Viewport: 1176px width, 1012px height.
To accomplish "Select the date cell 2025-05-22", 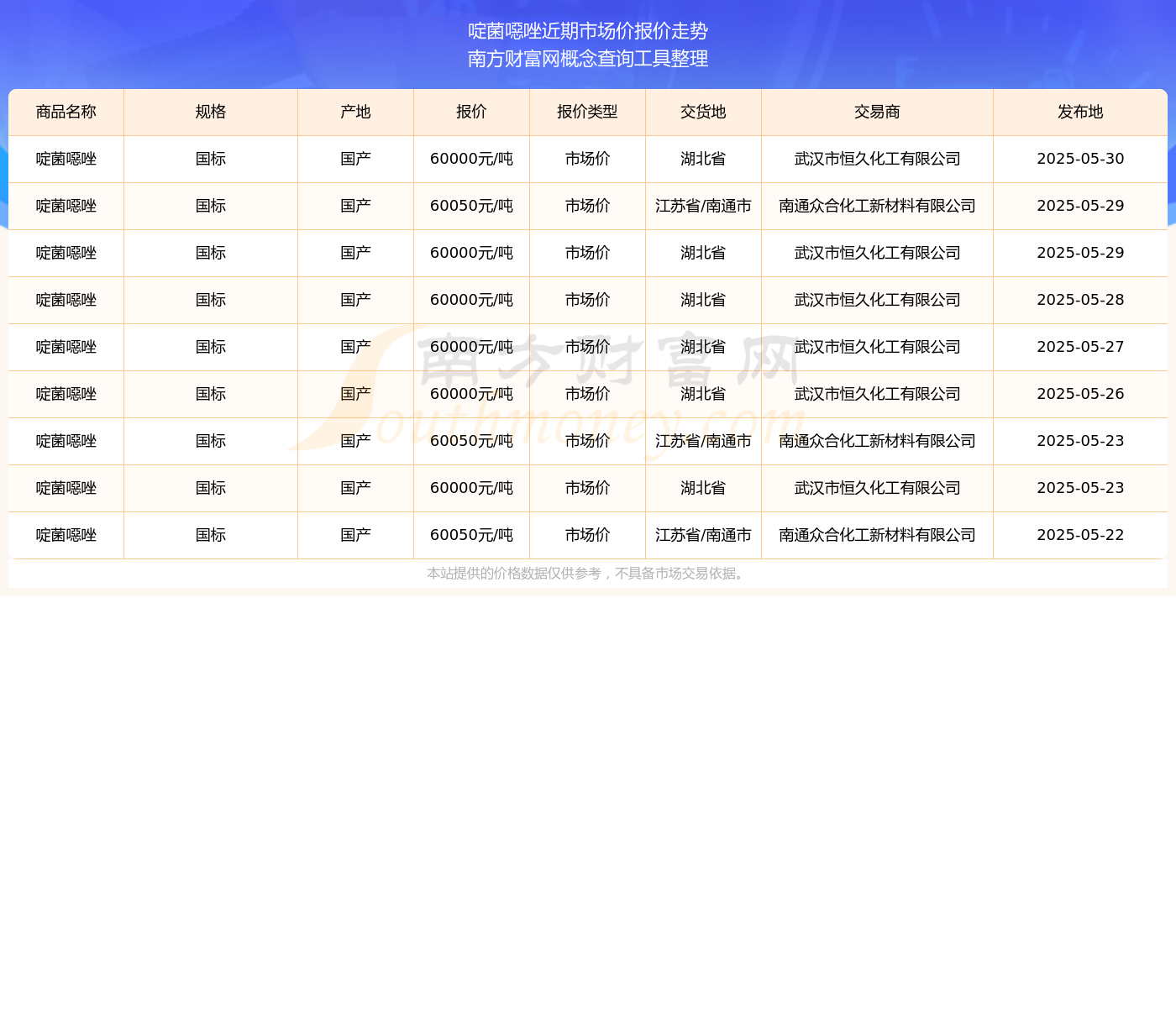I will point(1080,536).
